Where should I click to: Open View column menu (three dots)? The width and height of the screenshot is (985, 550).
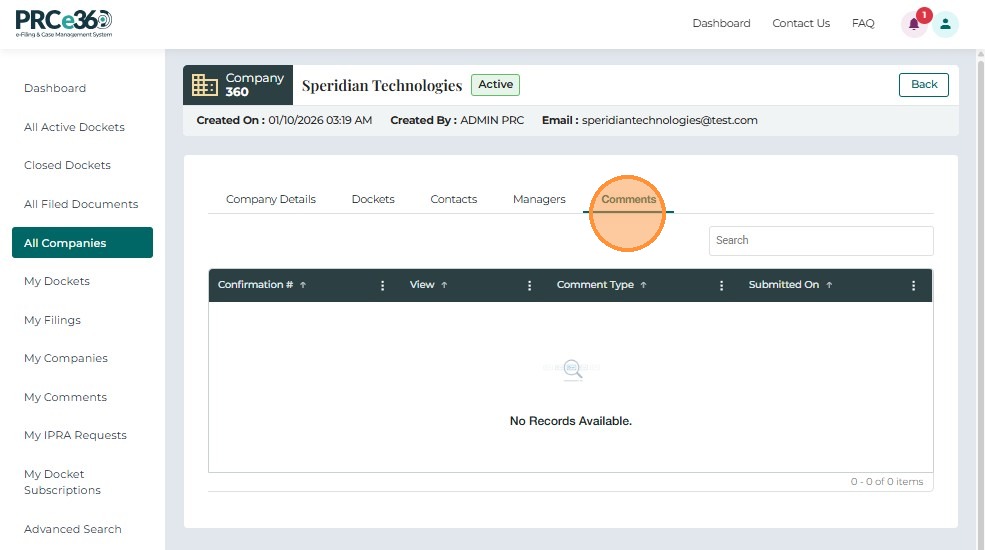point(529,286)
